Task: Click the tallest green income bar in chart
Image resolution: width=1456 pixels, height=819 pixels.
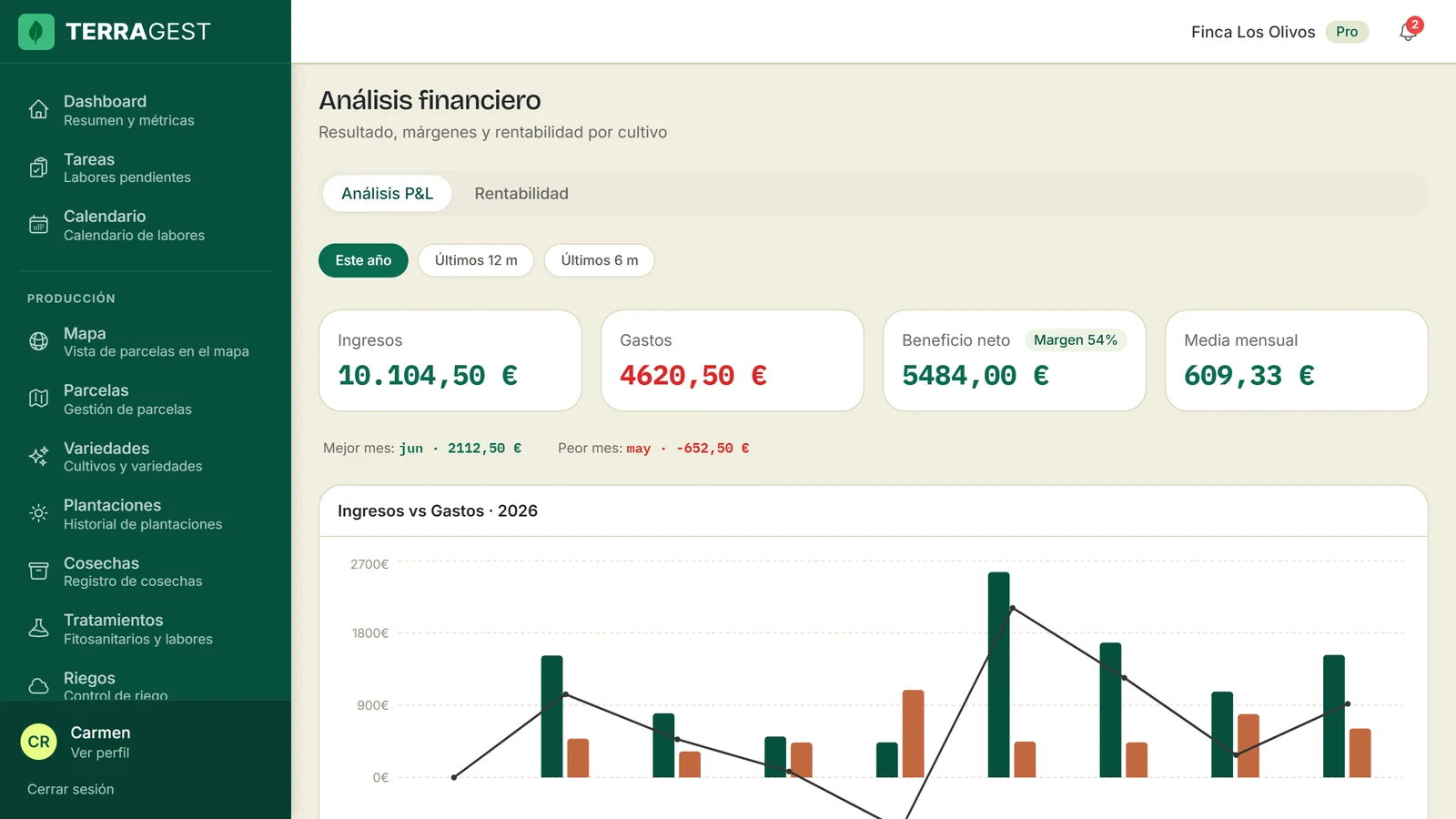Action: (998, 674)
